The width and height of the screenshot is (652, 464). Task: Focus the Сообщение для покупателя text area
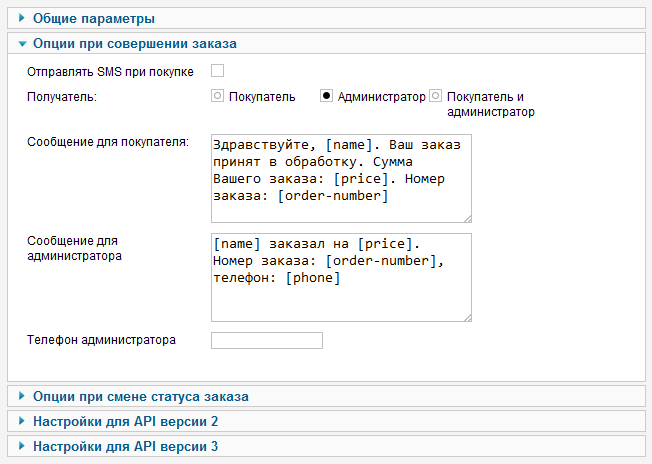coord(340,178)
